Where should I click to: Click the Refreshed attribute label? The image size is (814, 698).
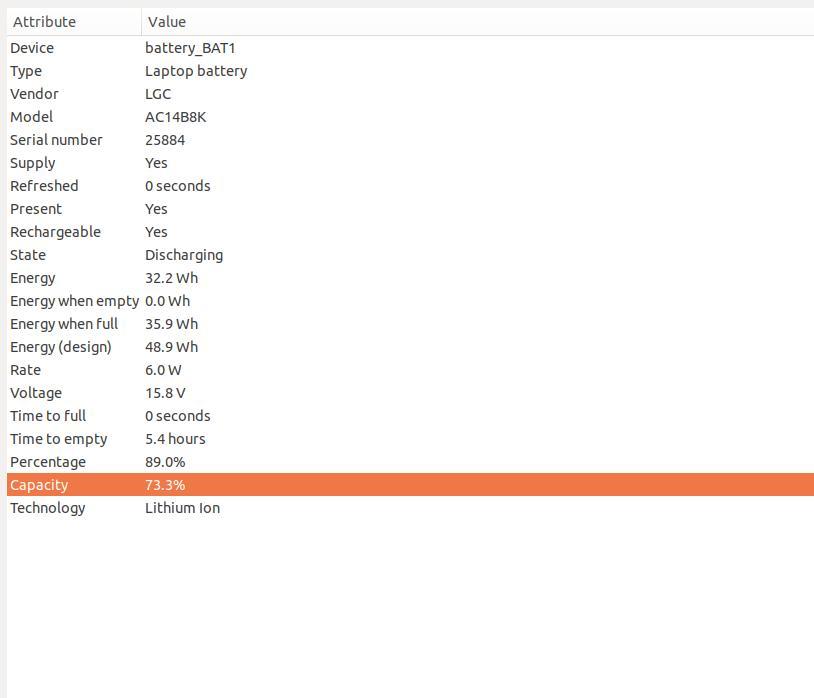coord(44,186)
